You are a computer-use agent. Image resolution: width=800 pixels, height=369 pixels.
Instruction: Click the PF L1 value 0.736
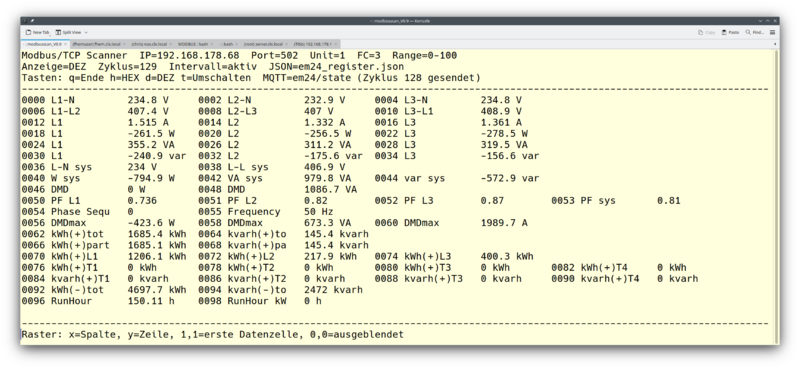coord(142,201)
